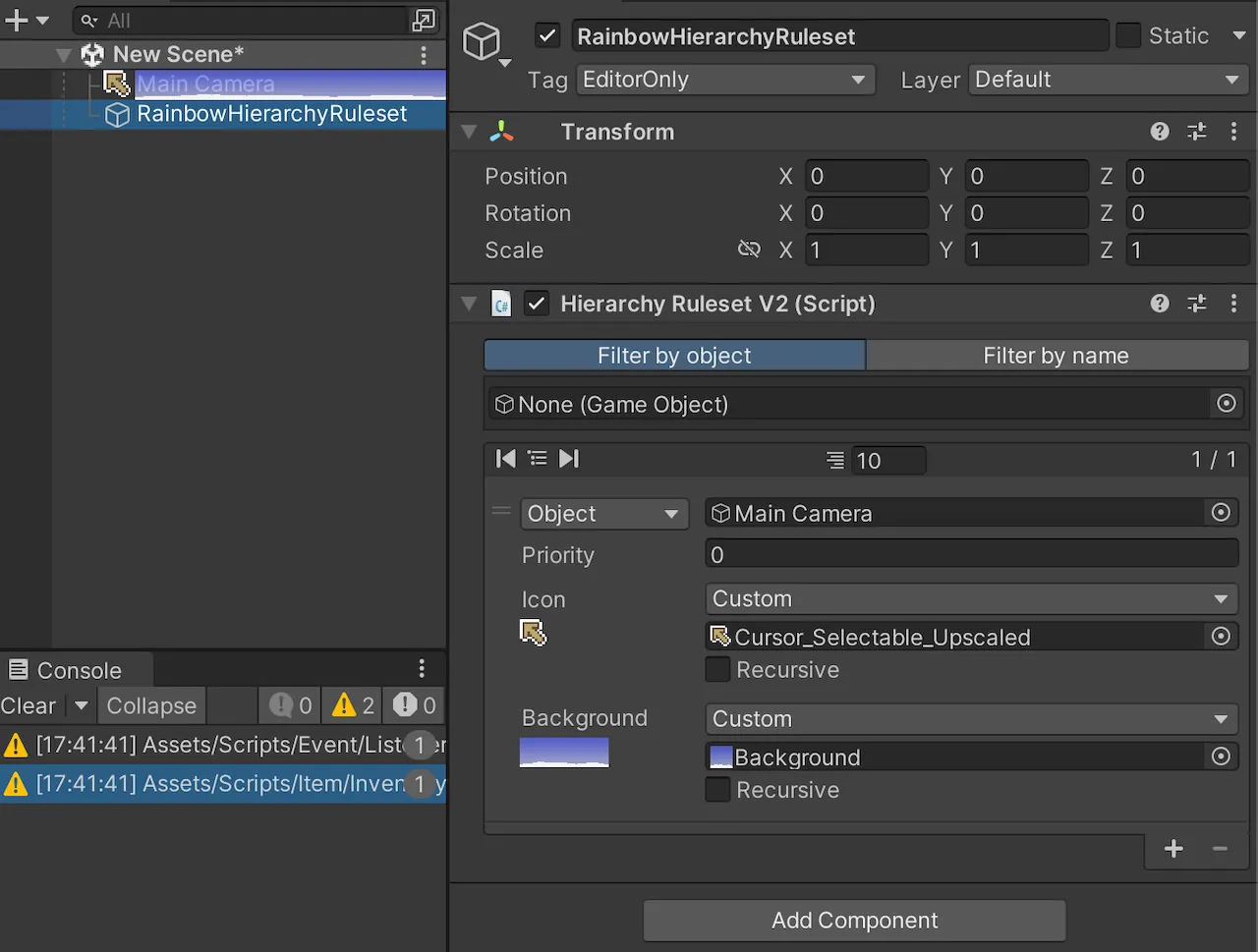Click the GameObject name field

point(839,36)
